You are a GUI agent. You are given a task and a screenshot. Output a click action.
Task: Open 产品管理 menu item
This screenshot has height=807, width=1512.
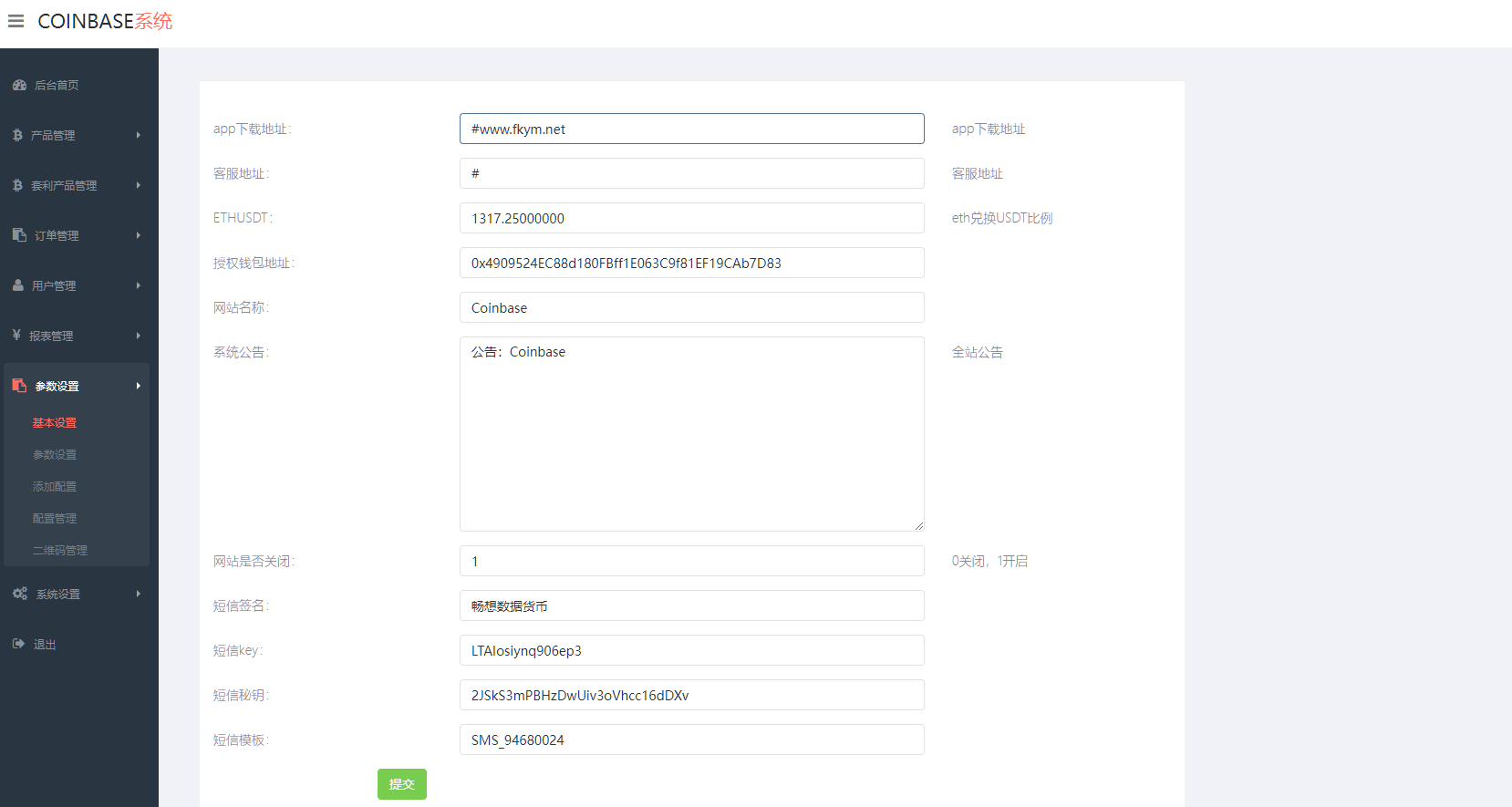53,135
